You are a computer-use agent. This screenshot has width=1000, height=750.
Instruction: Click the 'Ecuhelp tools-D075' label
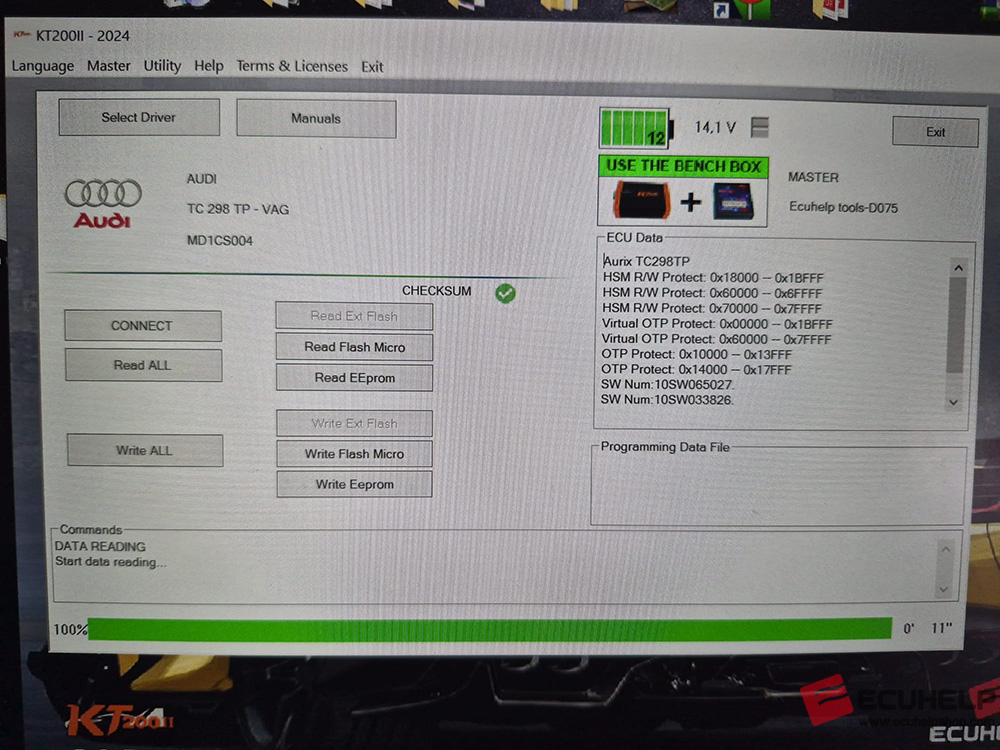click(x=843, y=207)
